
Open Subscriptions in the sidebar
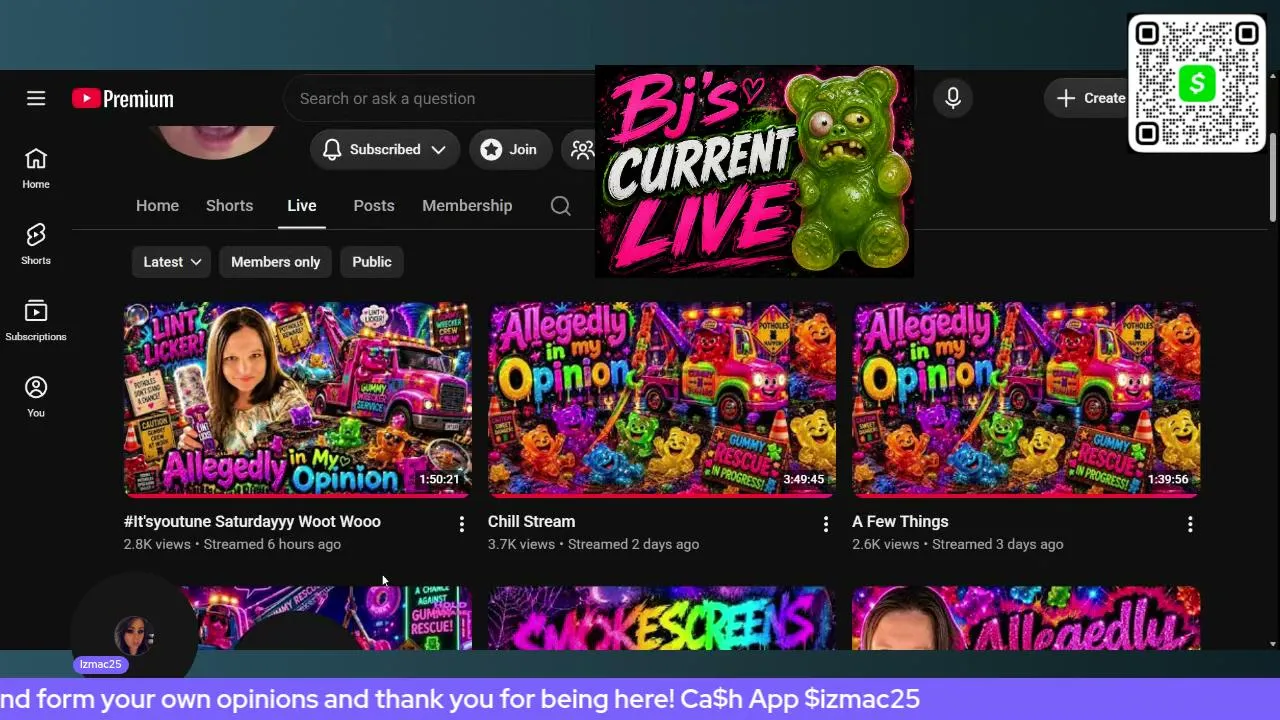(36, 321)
